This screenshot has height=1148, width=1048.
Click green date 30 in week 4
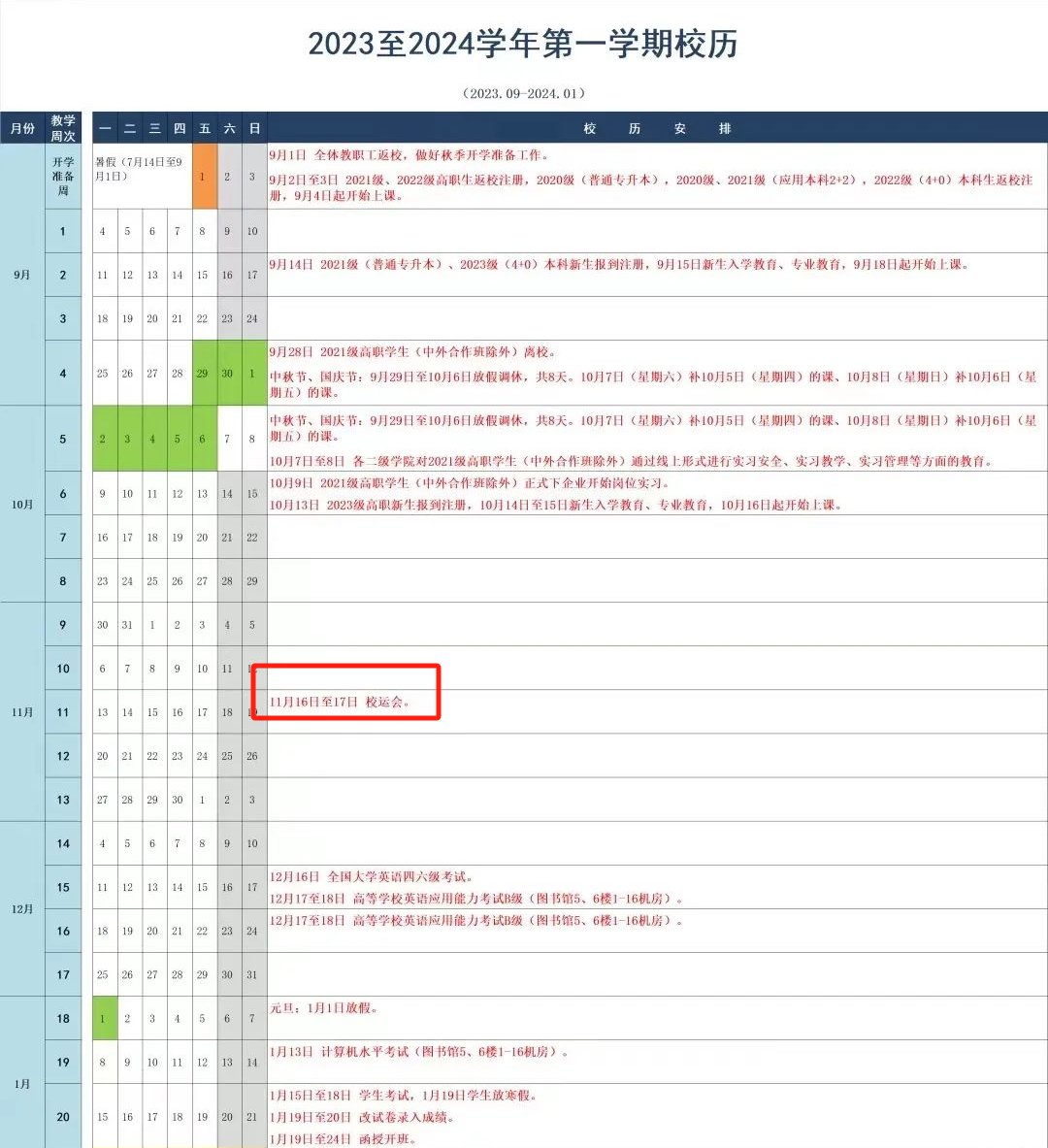[229, 374]
